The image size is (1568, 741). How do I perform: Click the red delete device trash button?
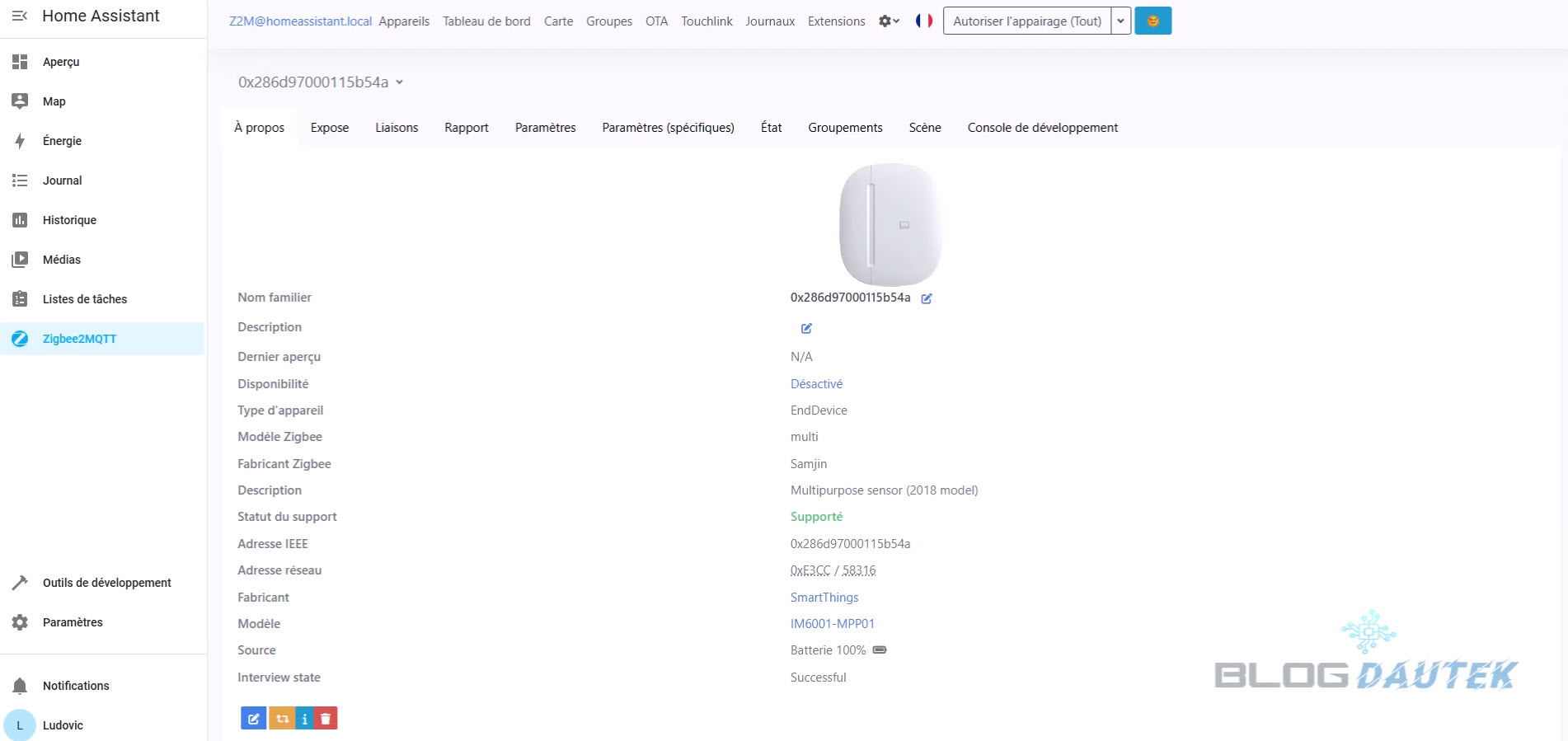tap(326, 719)
